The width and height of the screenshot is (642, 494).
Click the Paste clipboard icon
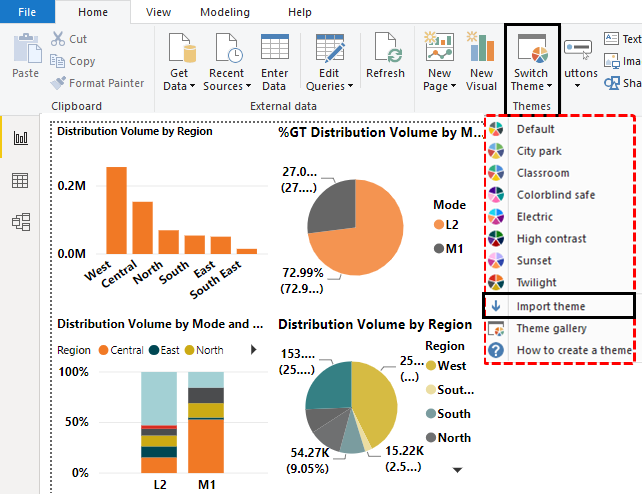pos(27,48)
